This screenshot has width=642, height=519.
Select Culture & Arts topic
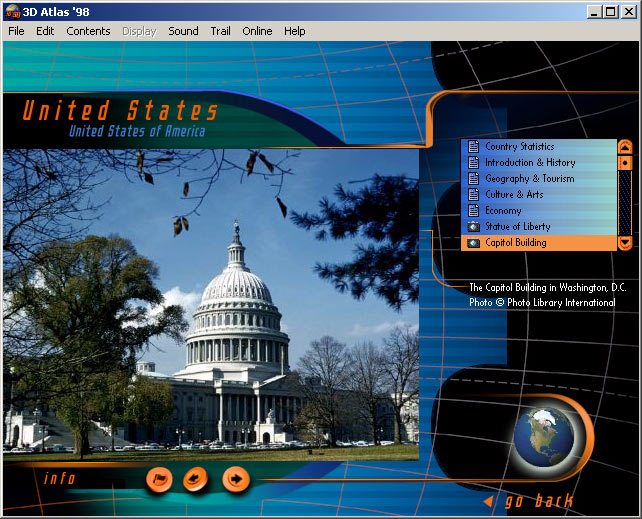point(539,194)
